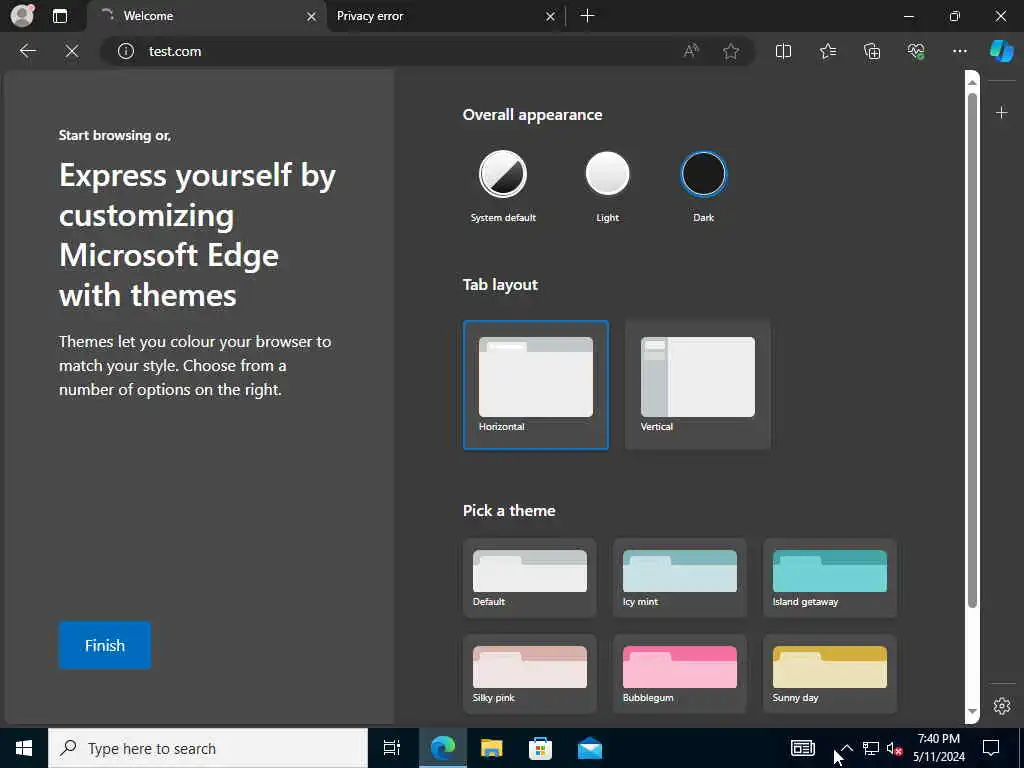The image size is (1024, 768).
Task: Pick the Default theme
Action: point(530,577)
